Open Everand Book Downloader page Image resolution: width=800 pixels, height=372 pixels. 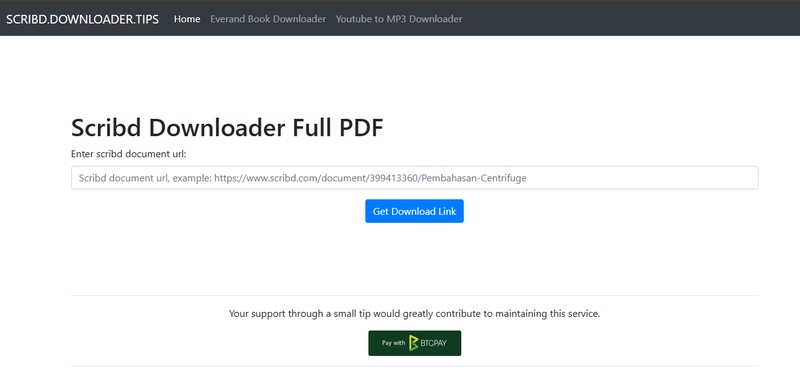(268, 19)
